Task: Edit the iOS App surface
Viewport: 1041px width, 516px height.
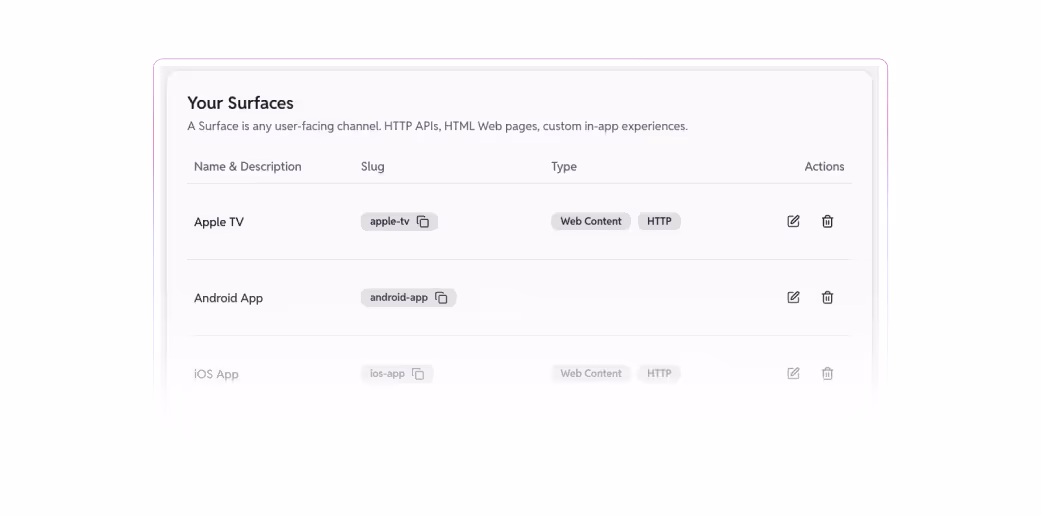Action: pos(793,373)
